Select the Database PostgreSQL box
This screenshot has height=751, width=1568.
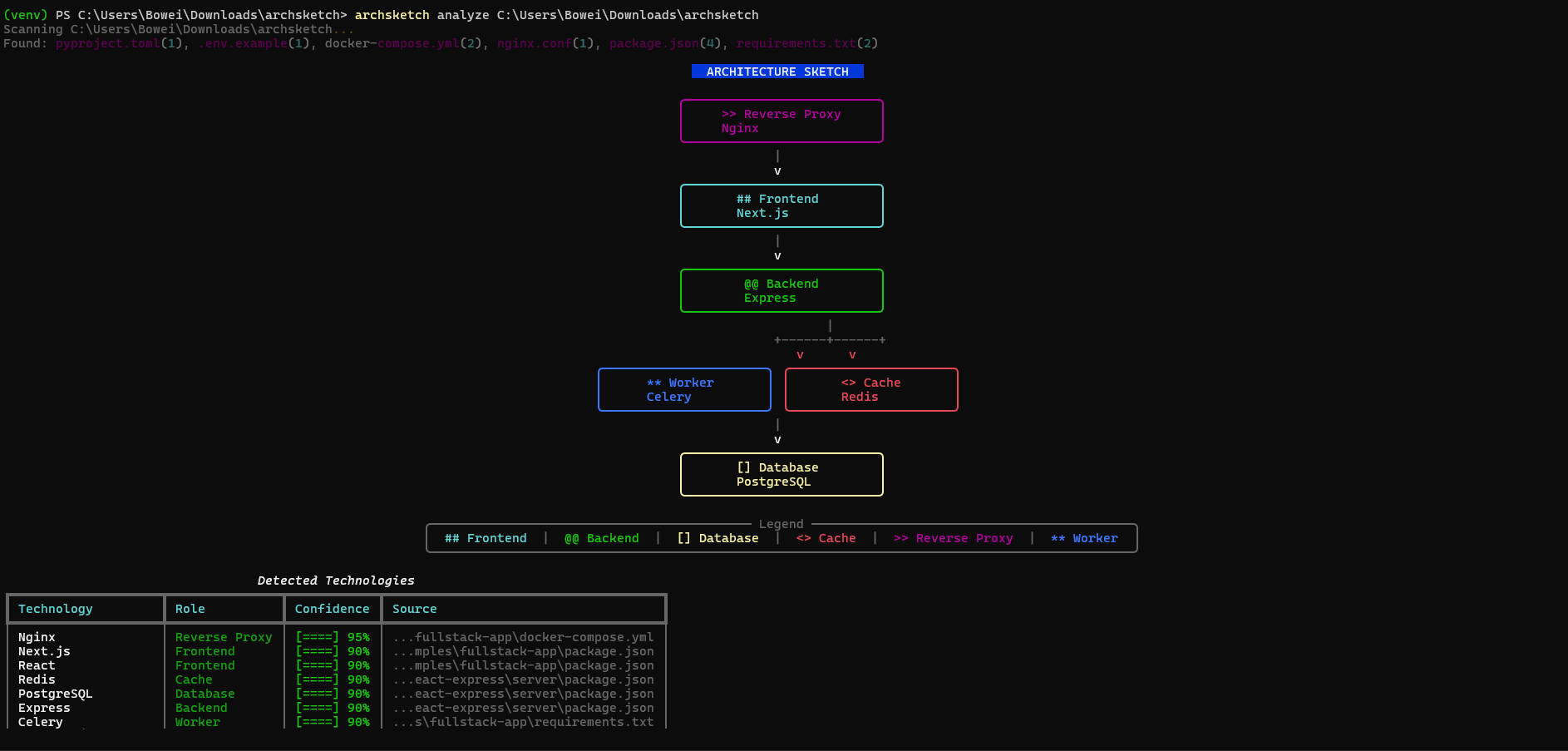click(x=782, y=475)
